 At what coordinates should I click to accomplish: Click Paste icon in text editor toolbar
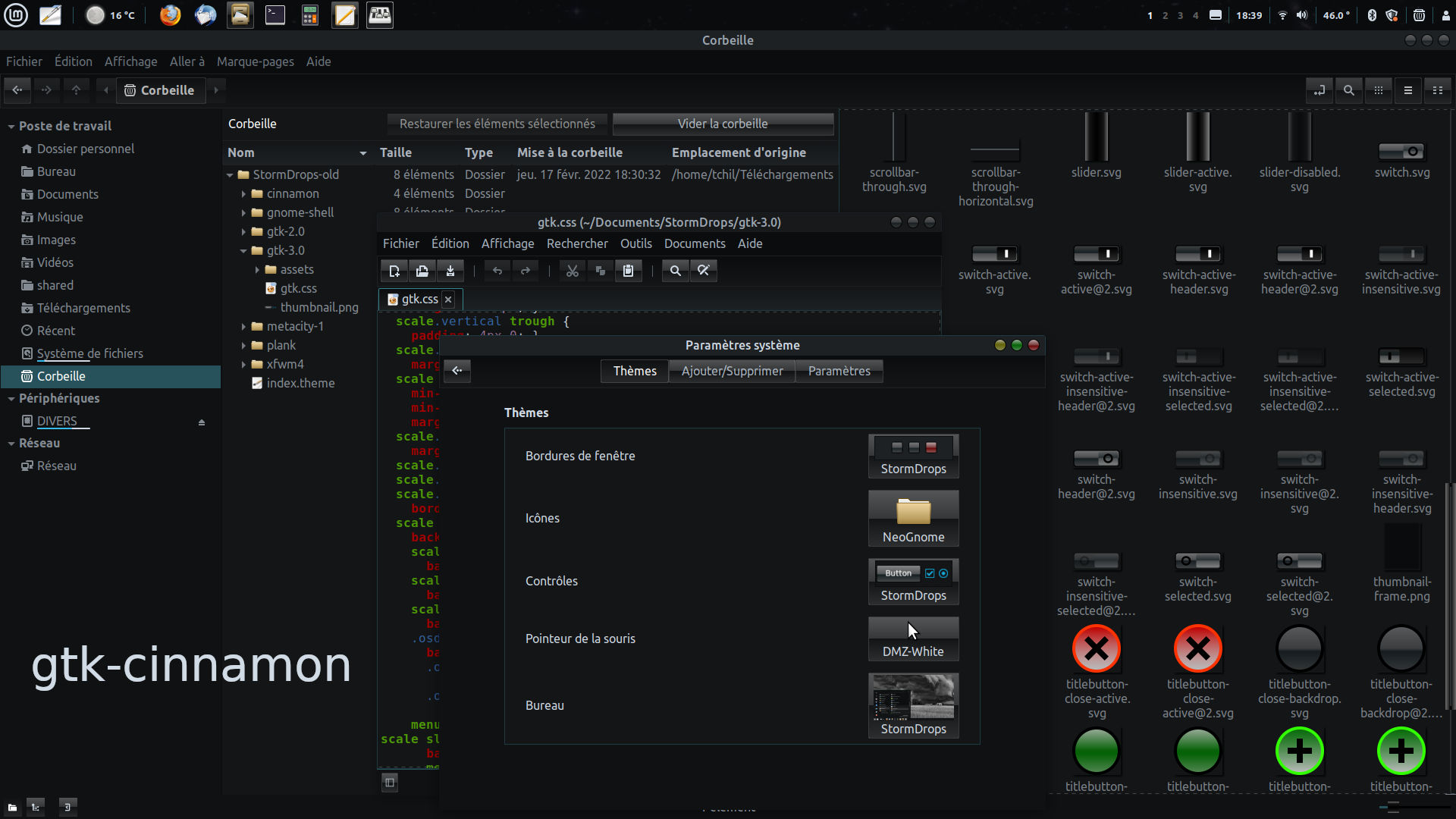(628, 271)
